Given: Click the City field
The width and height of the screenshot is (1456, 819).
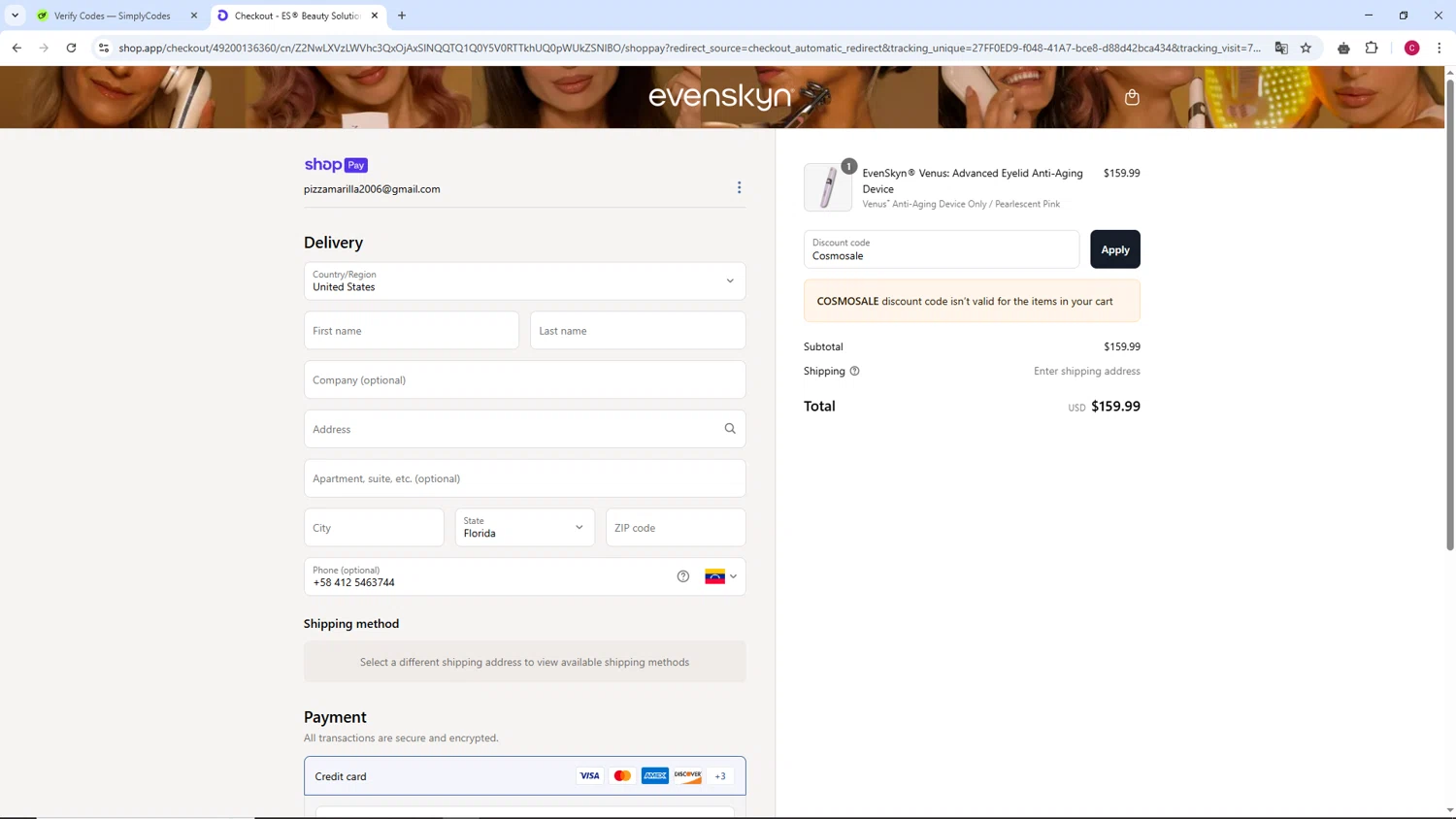Looking at the screenshot, I should coord(374,528).
